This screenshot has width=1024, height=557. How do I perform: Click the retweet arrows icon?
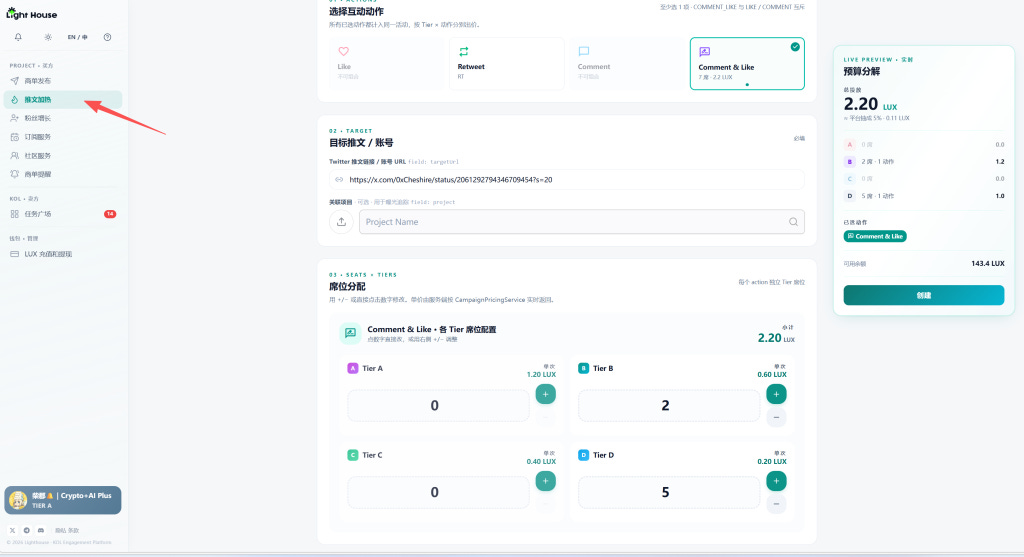pyautogui.click(x=464, y=51)
